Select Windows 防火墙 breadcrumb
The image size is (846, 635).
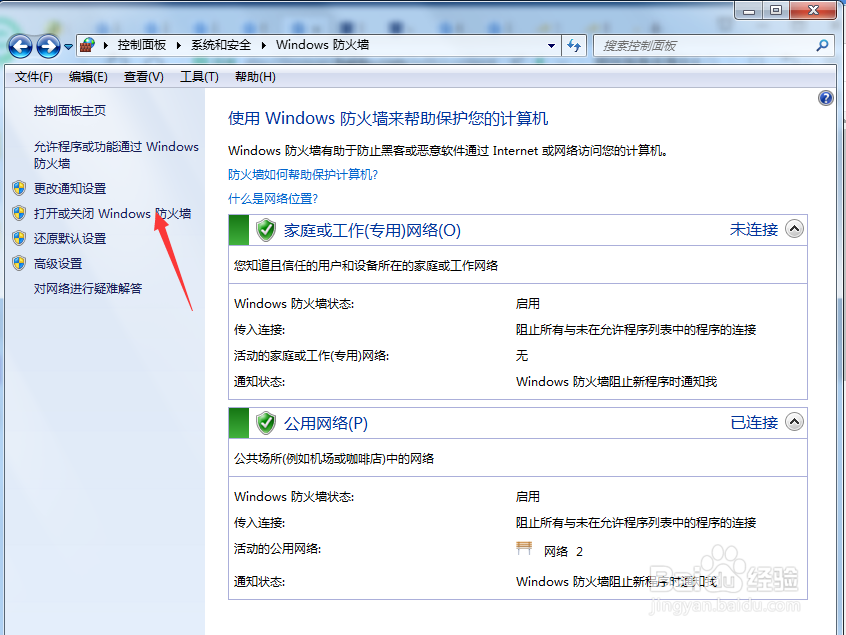tap(322, 45)
